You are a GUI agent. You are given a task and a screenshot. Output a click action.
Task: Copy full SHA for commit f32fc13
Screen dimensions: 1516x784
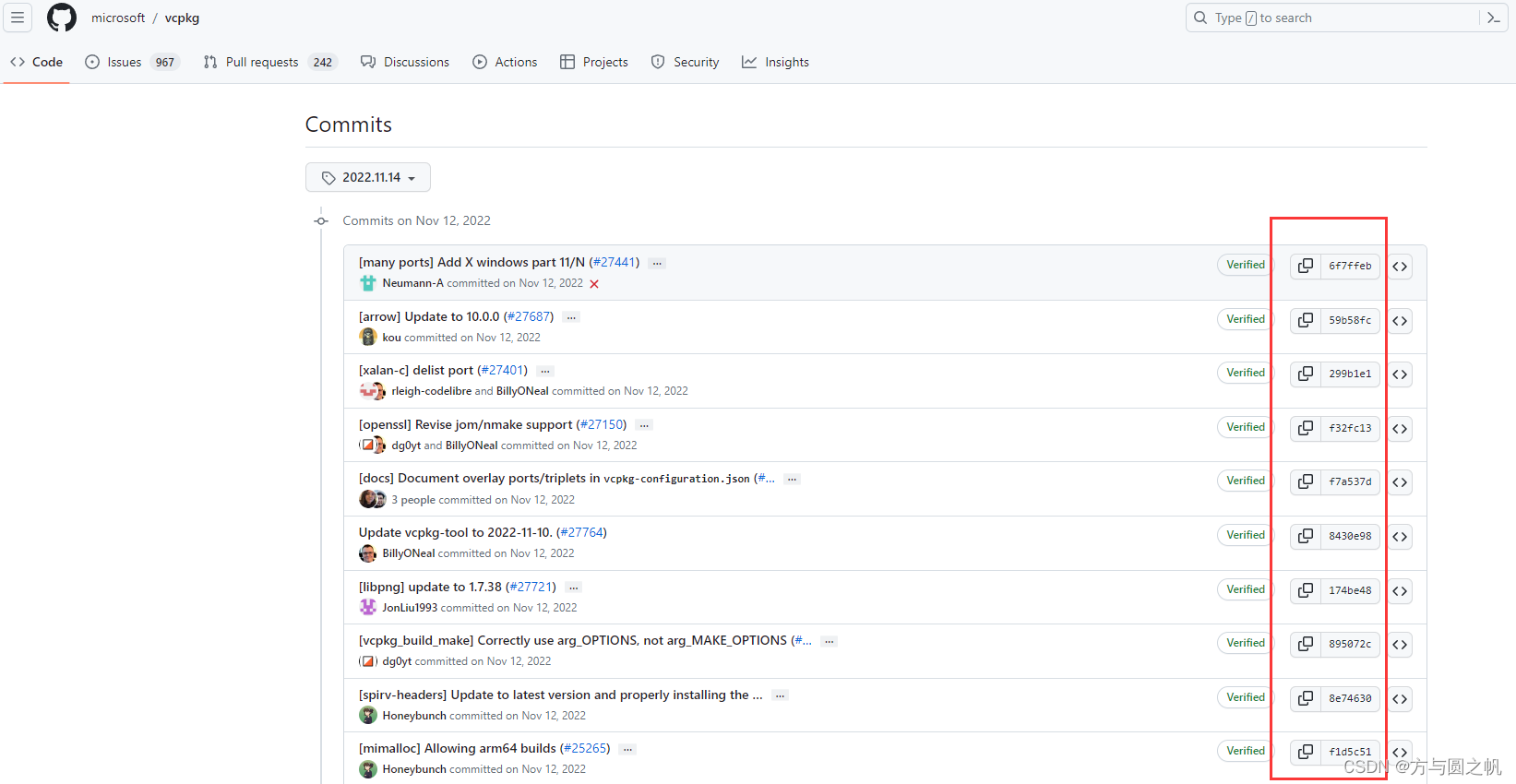pos(1306,428)
